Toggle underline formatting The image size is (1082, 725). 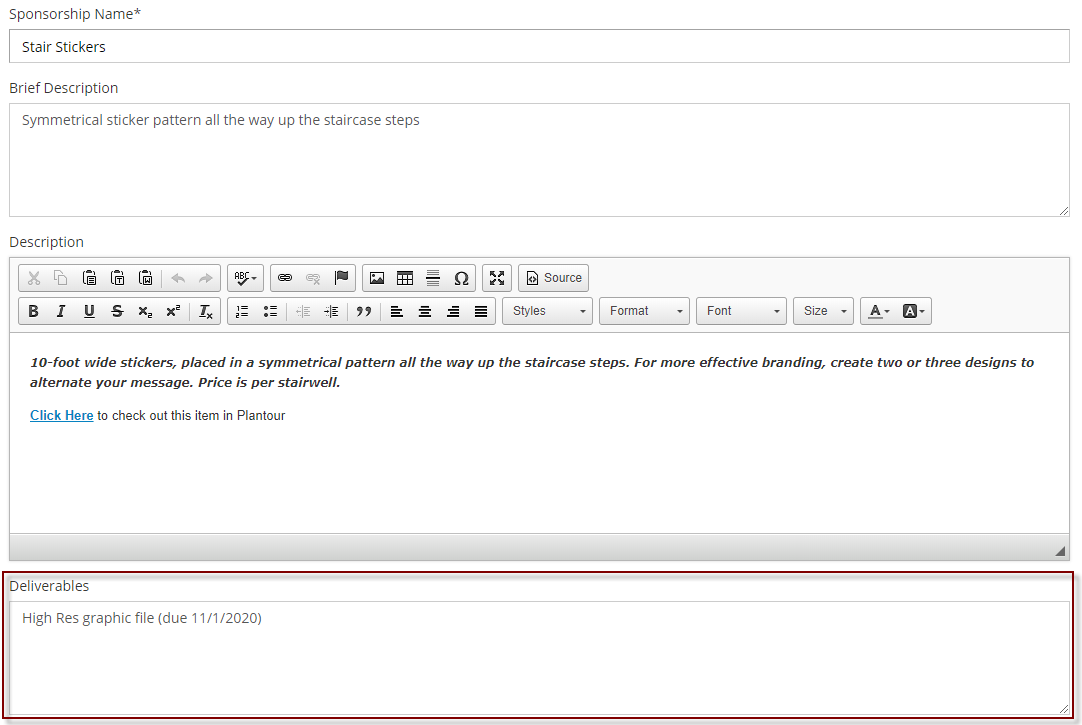pos(89,311)
